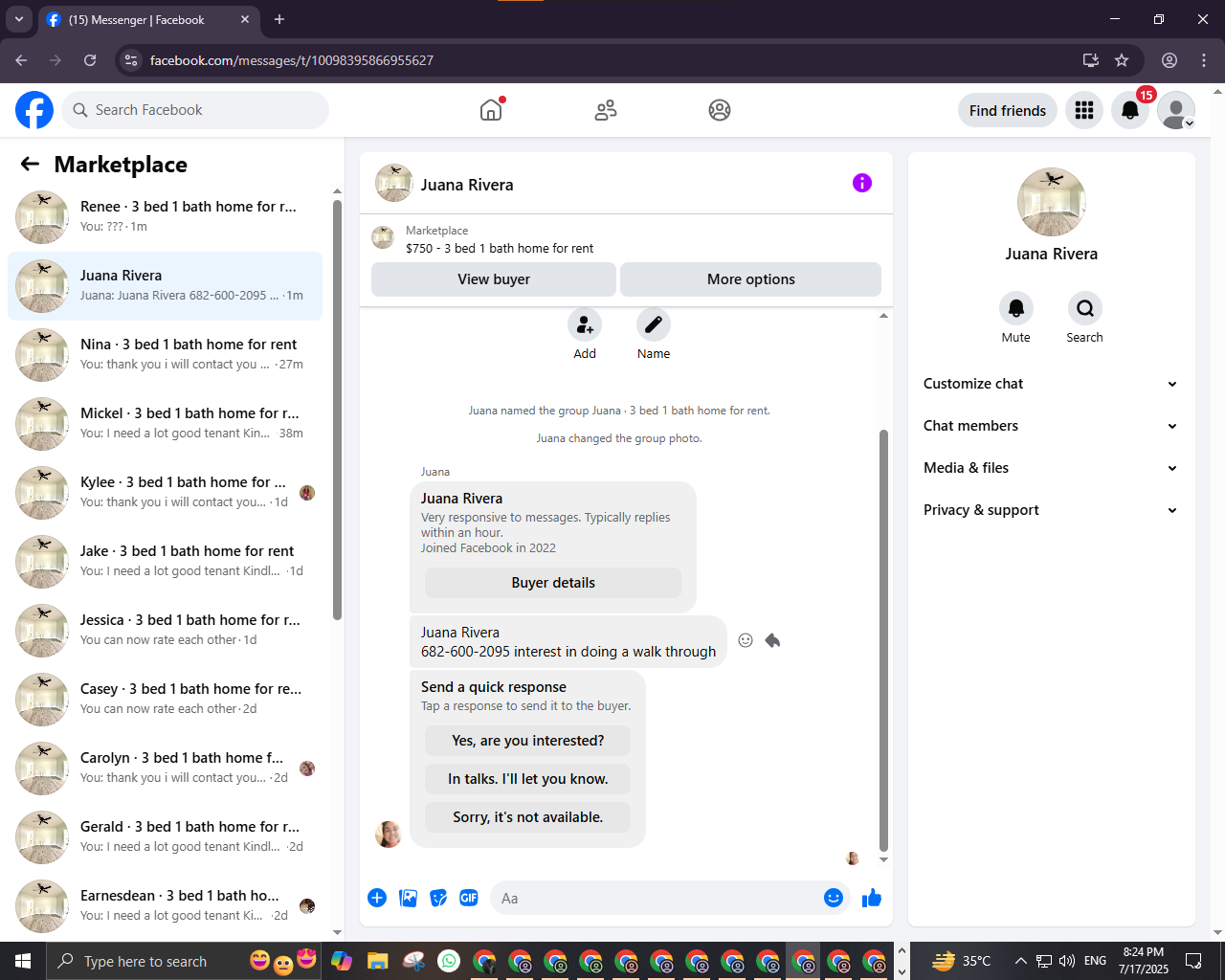This screenshot has width=1225, height=980.
Task: Open Jessica conversation in the list
Action: click(x=165, y=631)
